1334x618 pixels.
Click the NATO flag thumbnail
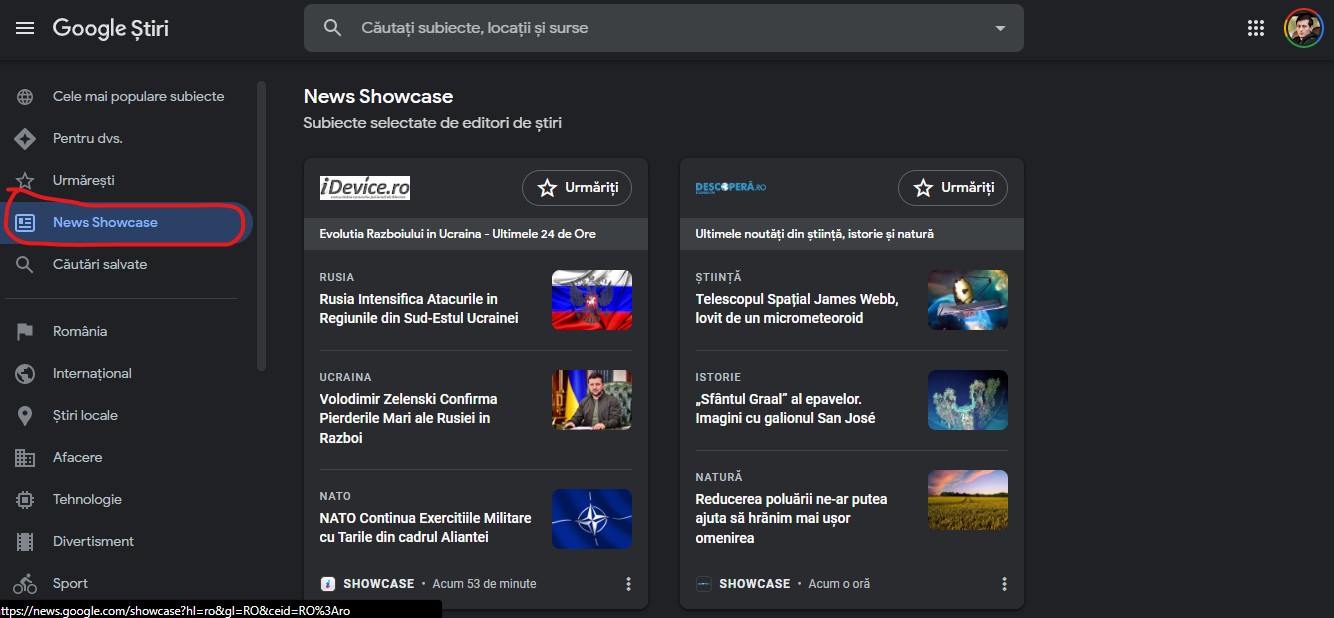592,519
